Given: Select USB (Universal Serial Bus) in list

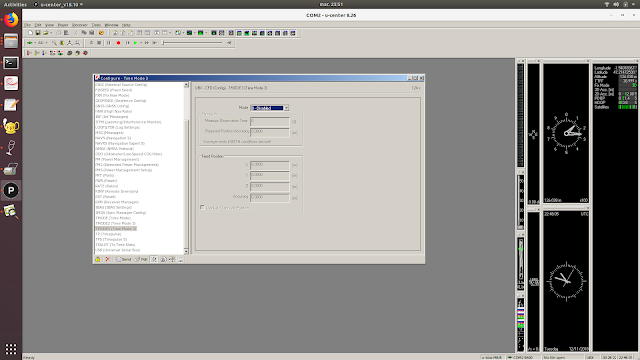Looking at the screenshot, I should pos(118,250).
